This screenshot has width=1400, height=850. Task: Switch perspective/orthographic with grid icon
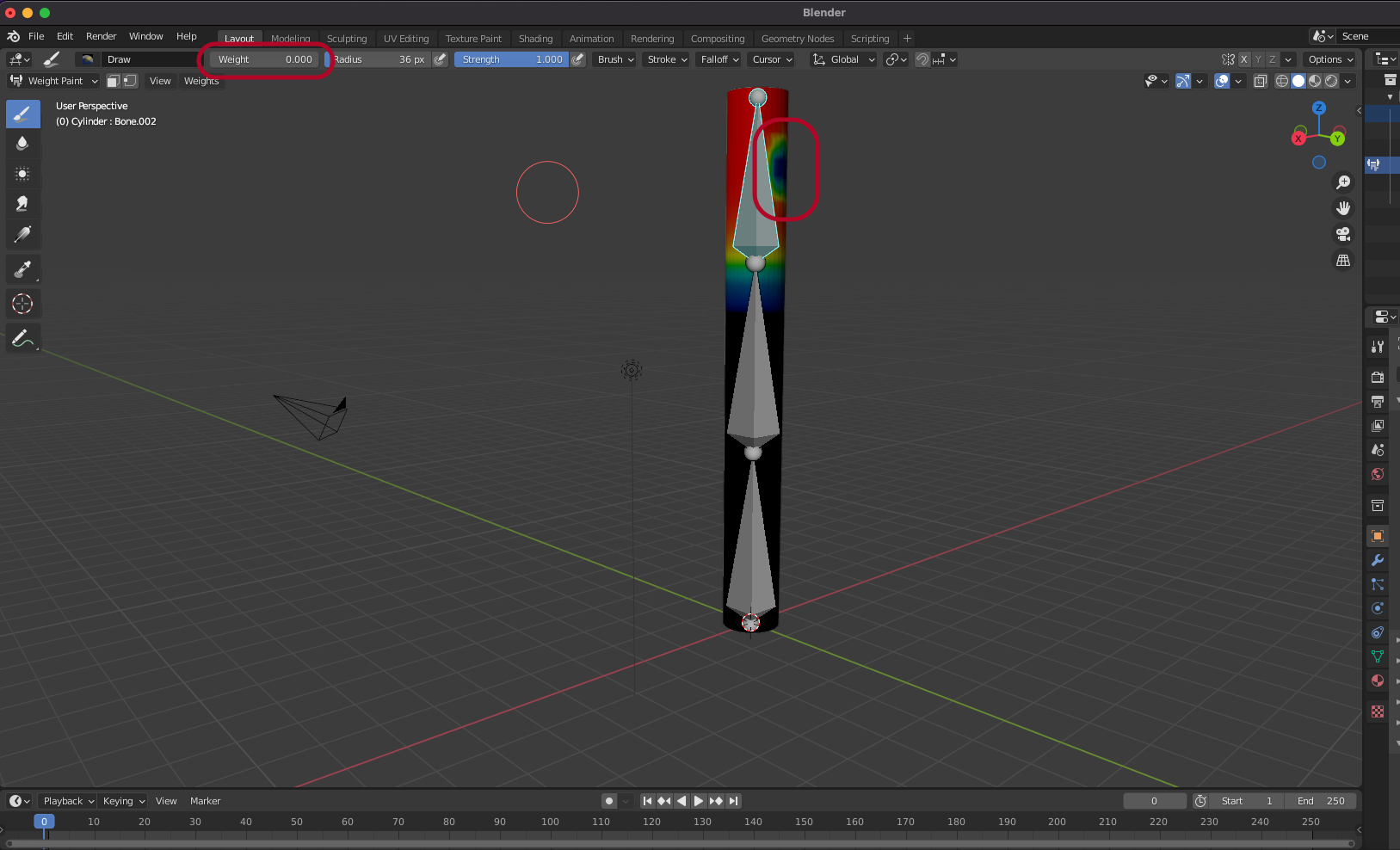tap(1342, 260)
